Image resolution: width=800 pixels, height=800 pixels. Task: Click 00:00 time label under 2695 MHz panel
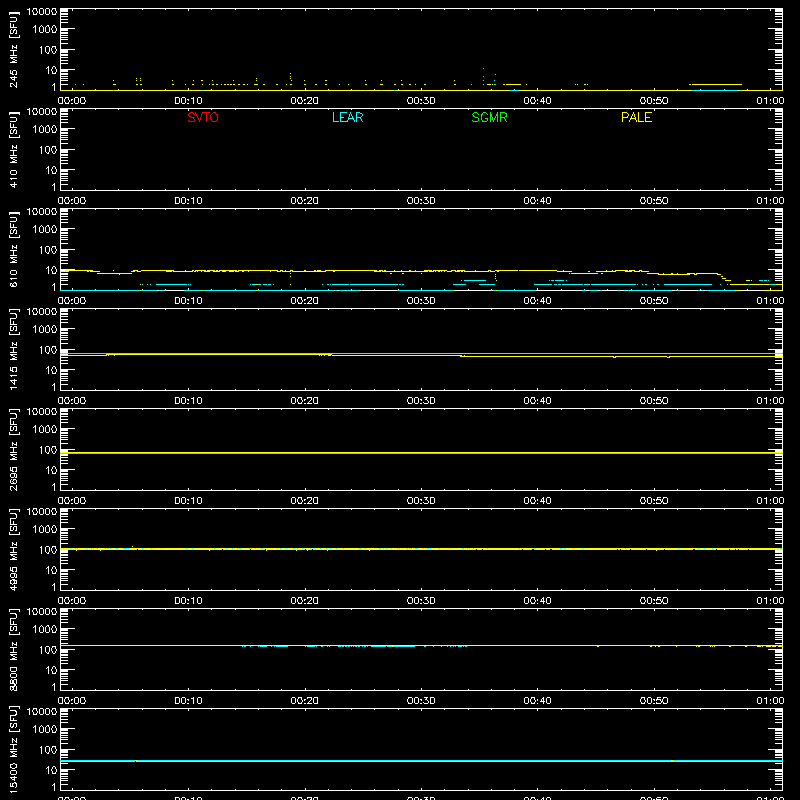72,501
